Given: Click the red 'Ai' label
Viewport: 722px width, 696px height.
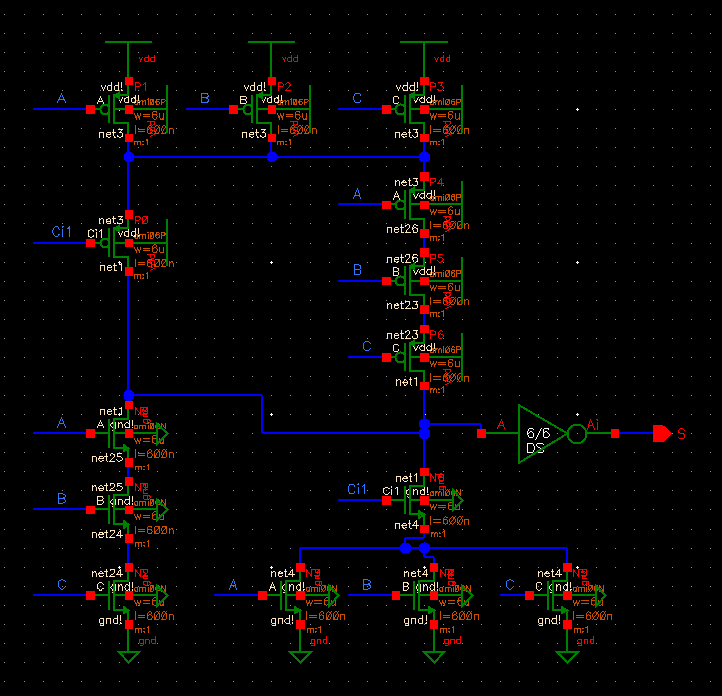Looking at the screenshot, I should tap(593, 424).
